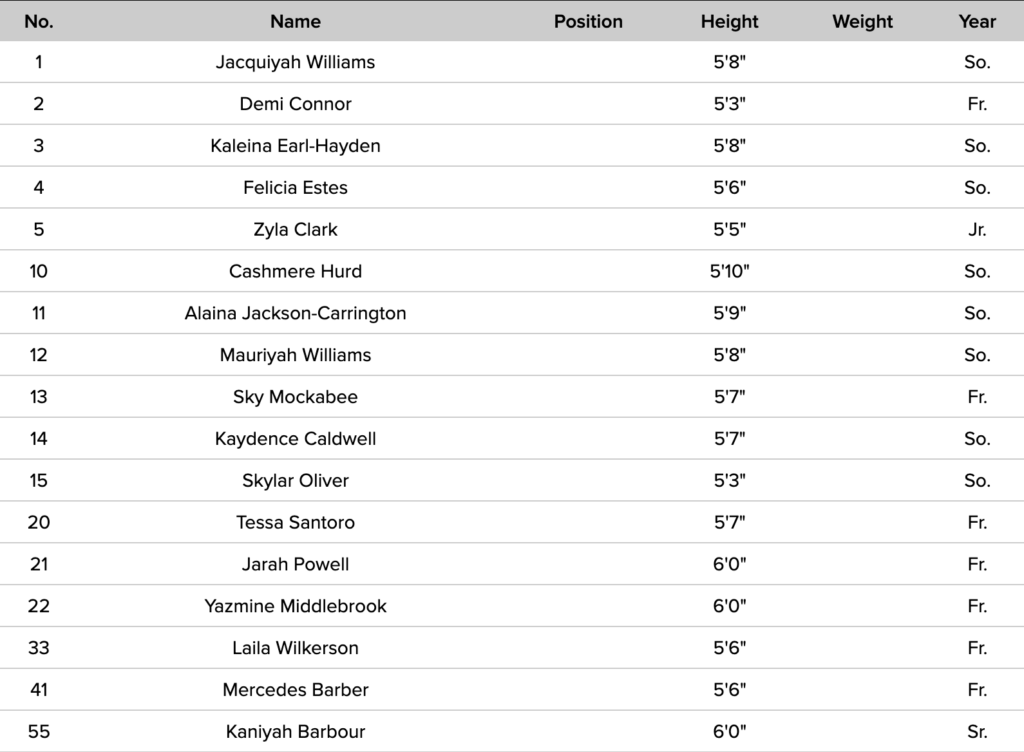Click on Kaleina Earl-Hayden
The height and width of the screenshot is (752, 1024).
(295, 146)
